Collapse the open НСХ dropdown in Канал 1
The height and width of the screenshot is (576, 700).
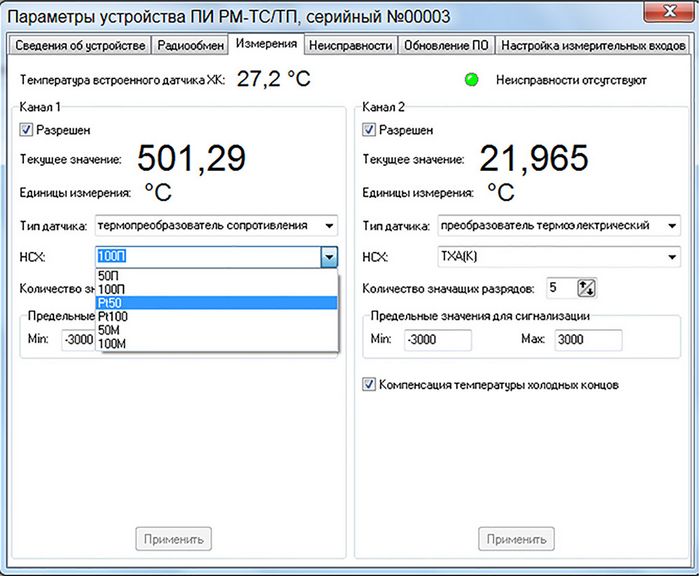click(x=329, y=257)
